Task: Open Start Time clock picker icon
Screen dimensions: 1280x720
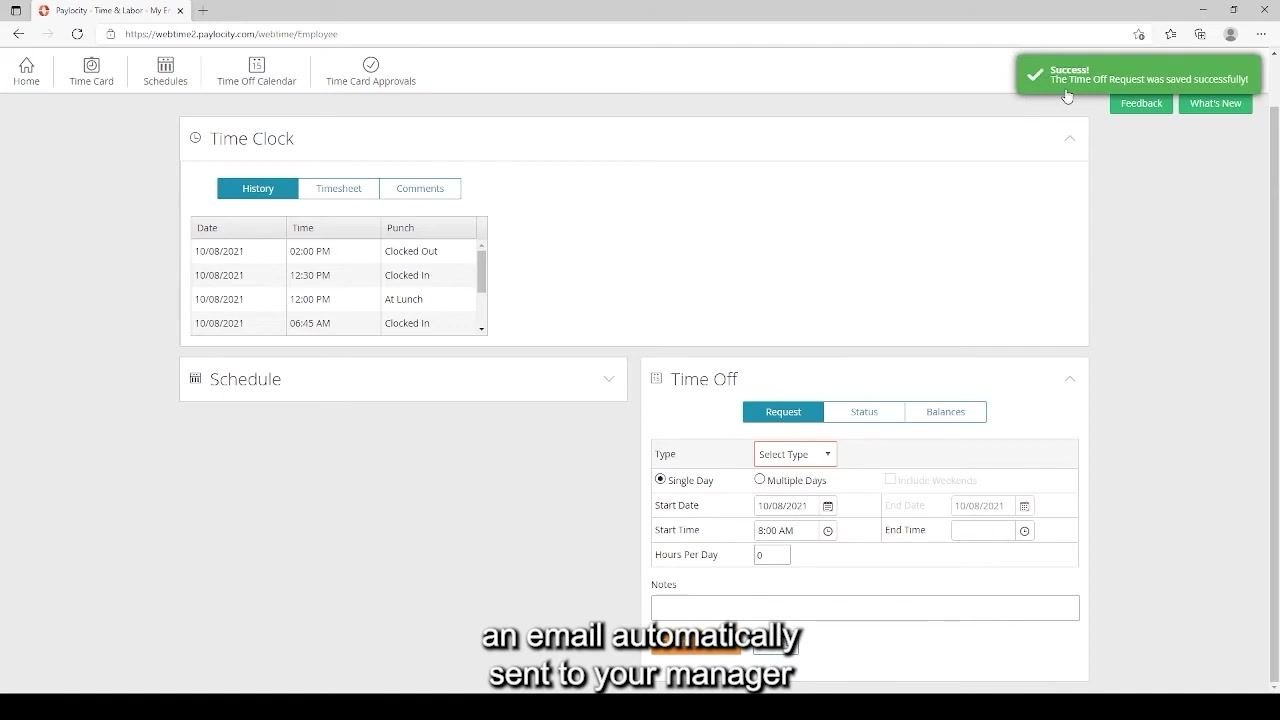Action: click(x=828, y=531)
